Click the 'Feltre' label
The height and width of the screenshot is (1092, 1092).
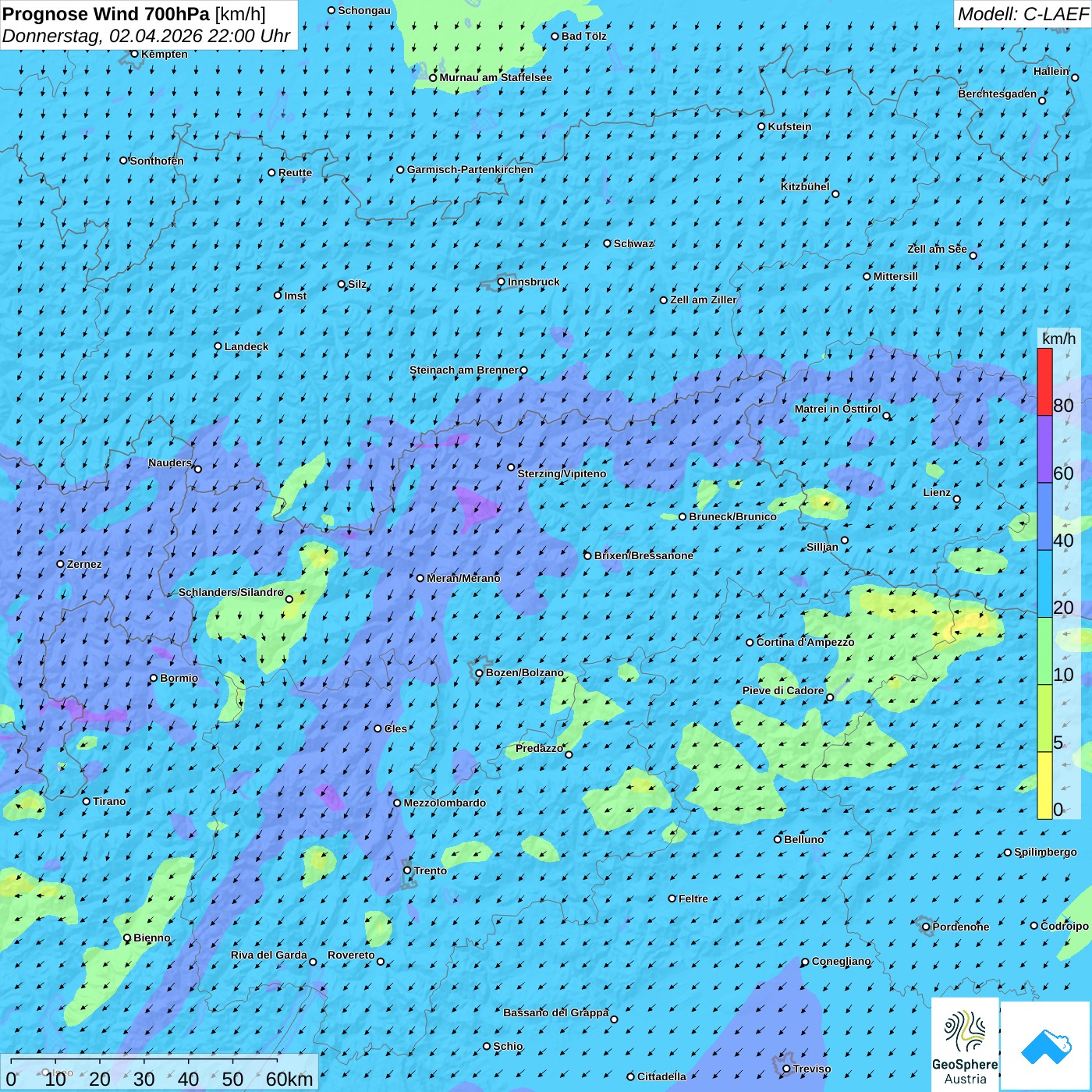[x=693, y=899]
